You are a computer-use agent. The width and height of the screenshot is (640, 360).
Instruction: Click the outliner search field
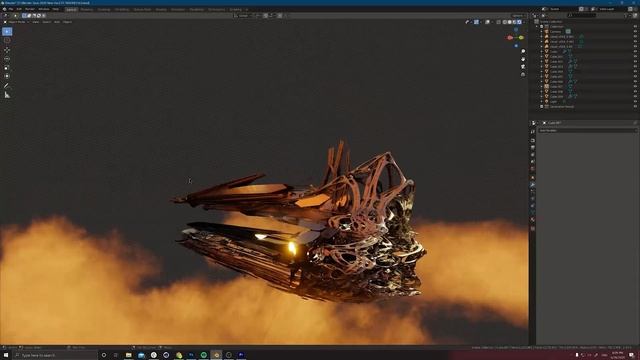(582, 16)
